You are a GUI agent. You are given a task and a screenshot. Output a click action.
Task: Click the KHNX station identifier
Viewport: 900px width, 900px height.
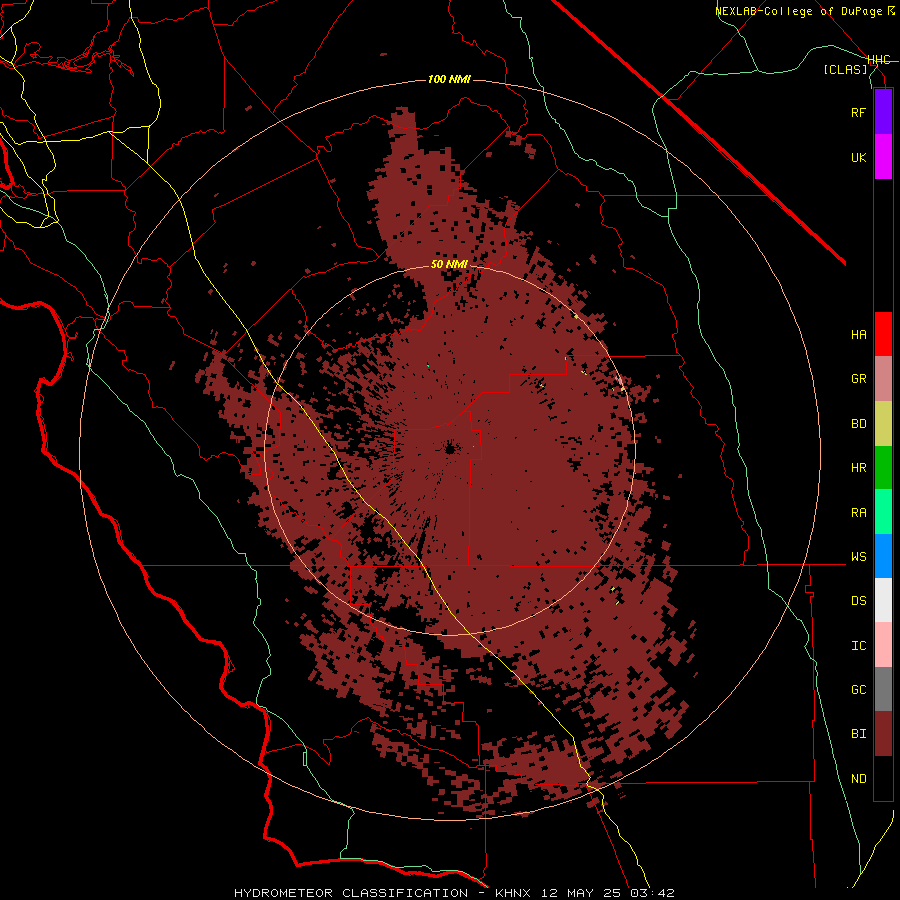click(x=513, y=893)
